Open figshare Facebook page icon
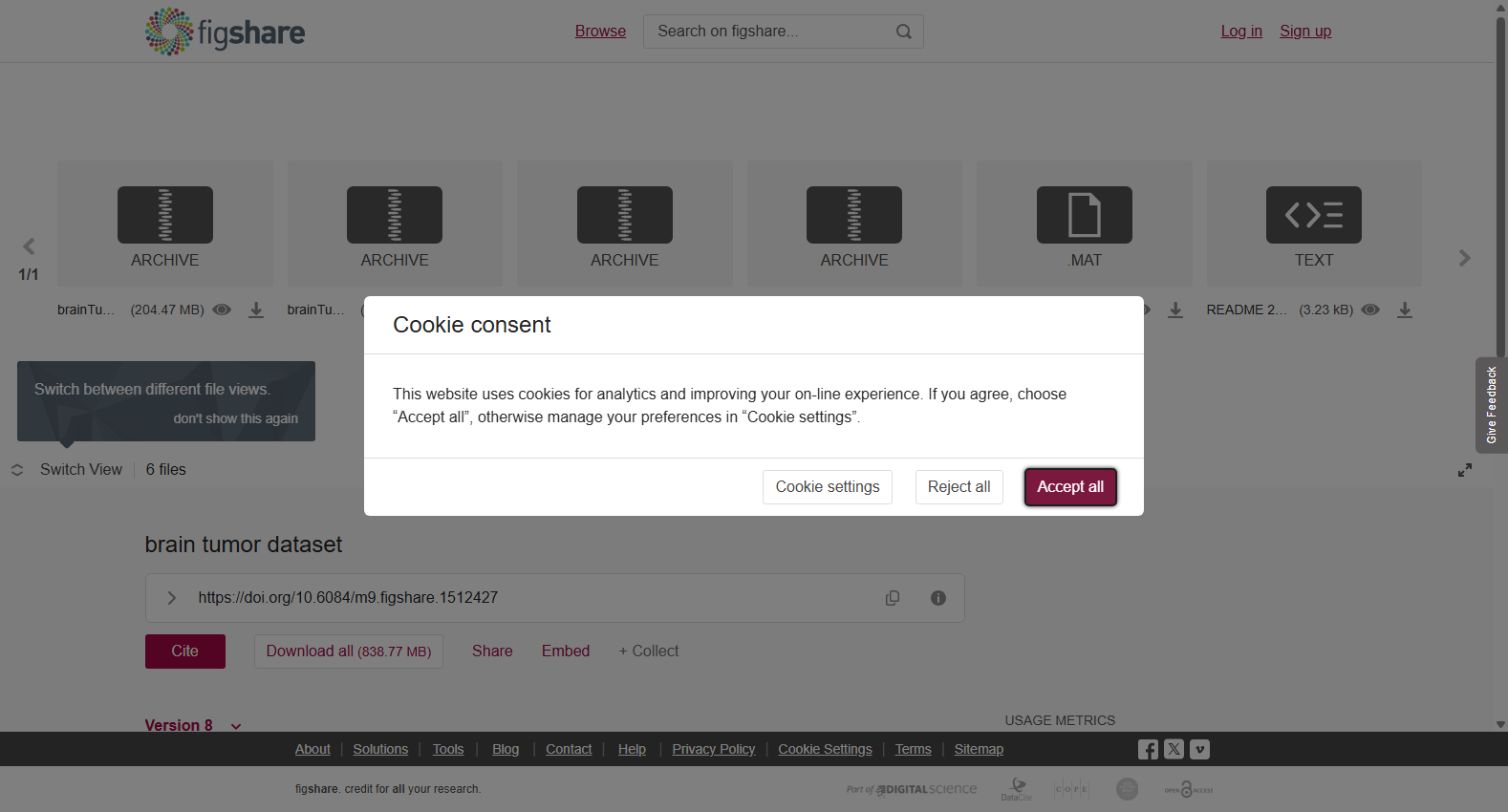 click(x=1148, y=750)
